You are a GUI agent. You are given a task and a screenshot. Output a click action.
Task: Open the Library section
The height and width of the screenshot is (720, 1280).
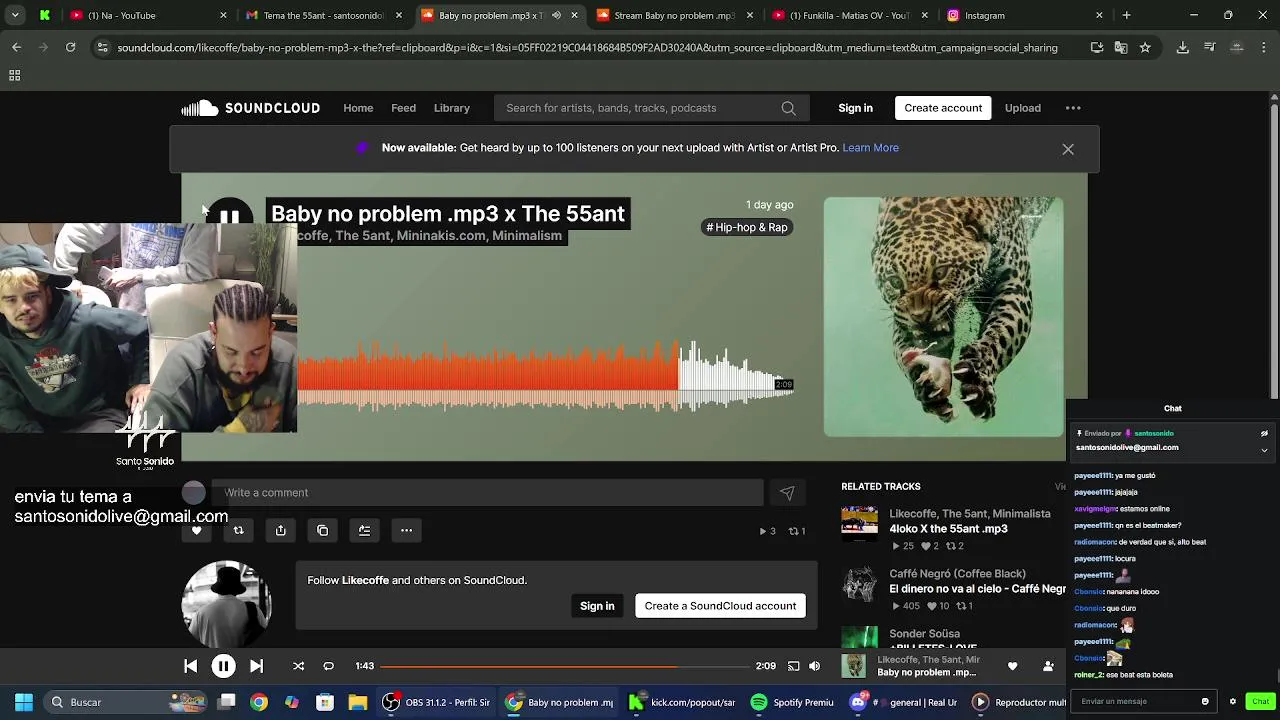pyautogui.click(x=451, y=108)
